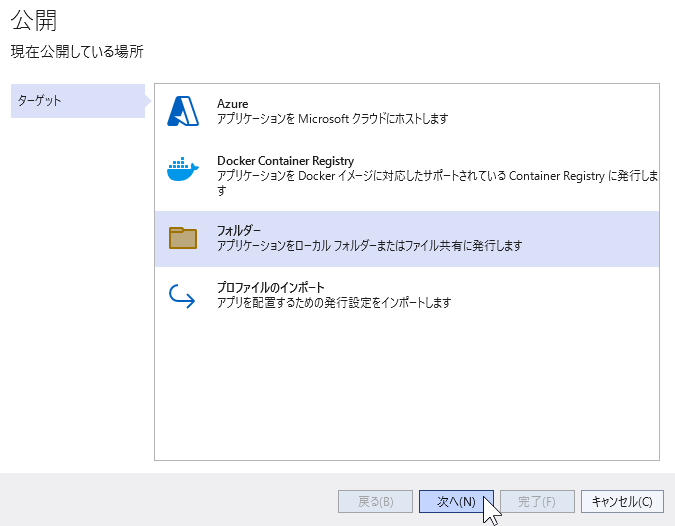Click the import profile arrow icon
Image resolution: width=675 pixels, height=526 pixels.
[182, 296]
